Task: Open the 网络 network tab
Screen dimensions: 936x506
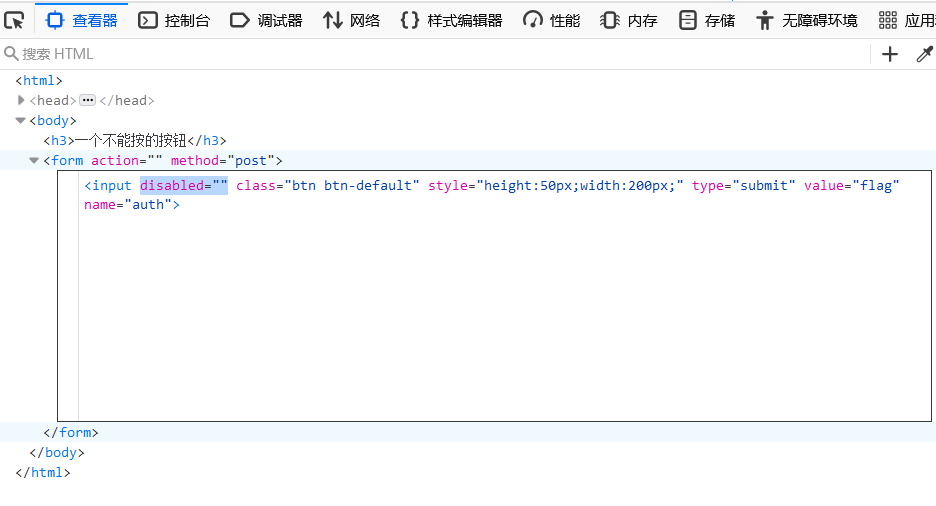Action: point(352,21)
